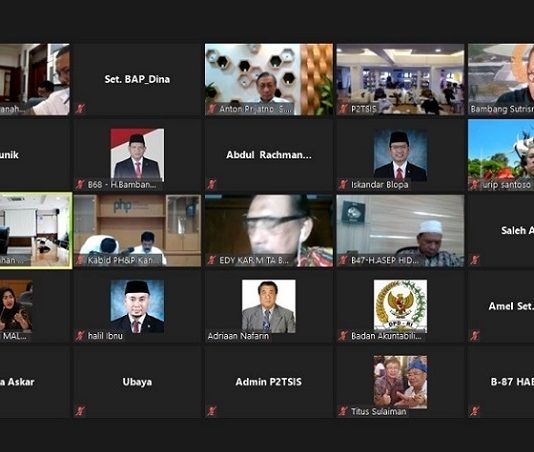Click muted mic icon beside Titus Sulaiman
The width and height of the screenshot is (534, 452).
343,411
